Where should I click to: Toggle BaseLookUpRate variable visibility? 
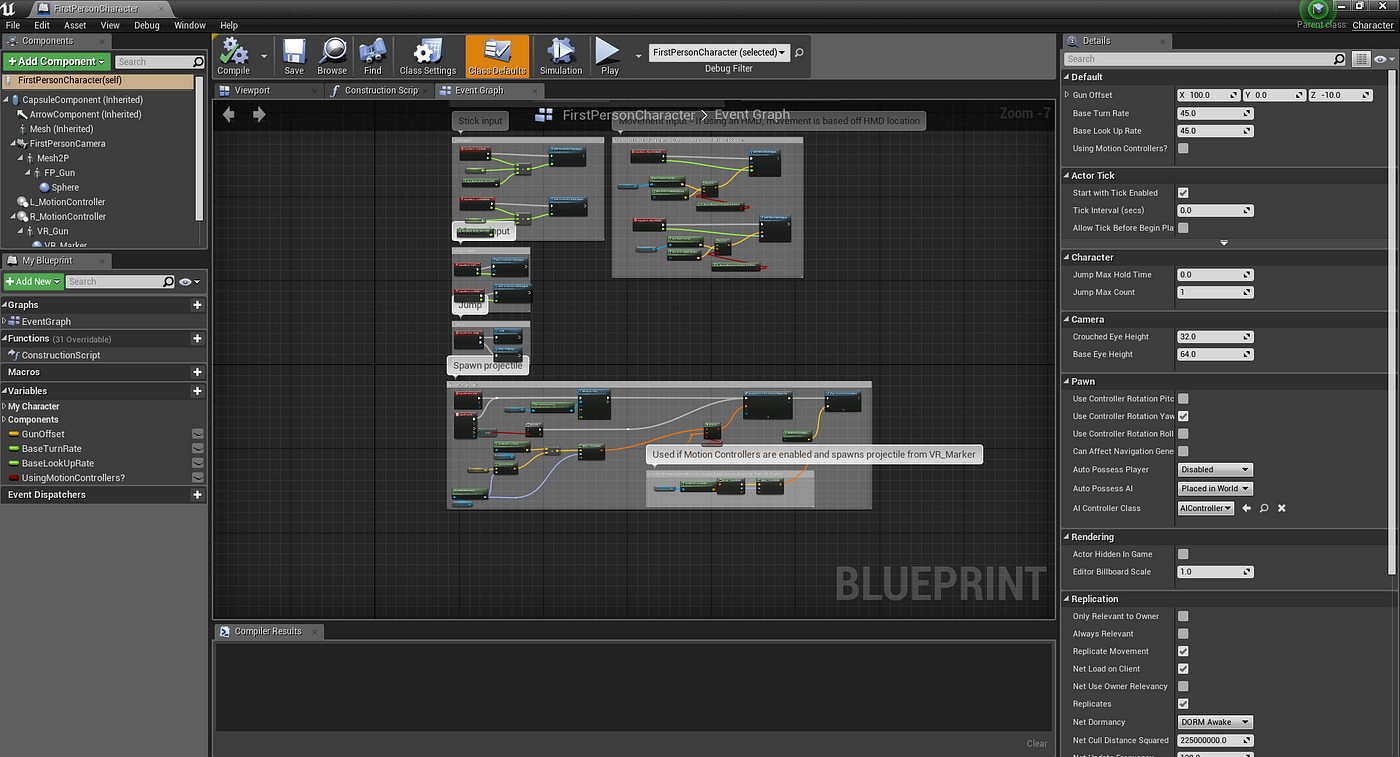point(198,463)
